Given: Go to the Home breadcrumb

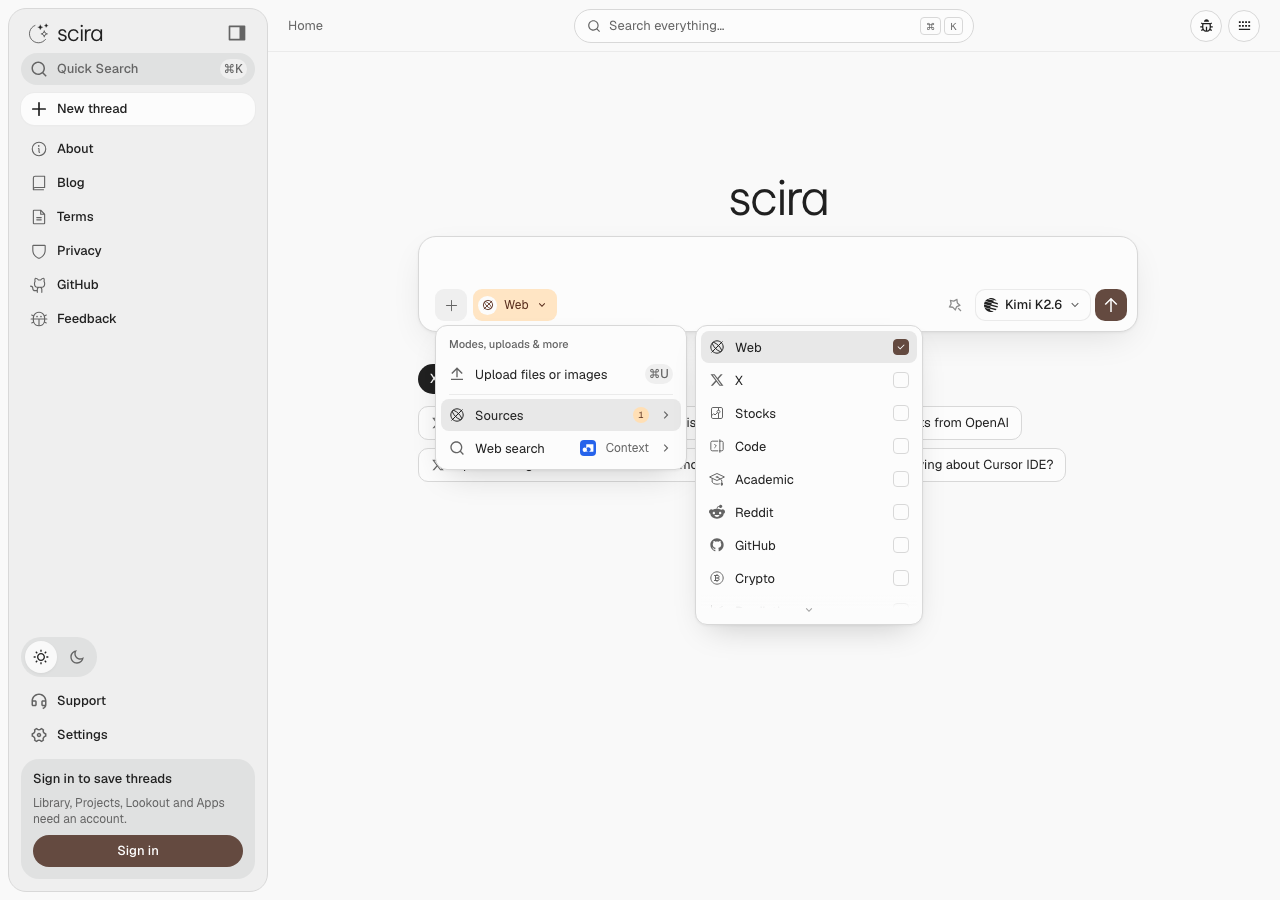Looking at the screenshot, I should click(x=305, y=26).
